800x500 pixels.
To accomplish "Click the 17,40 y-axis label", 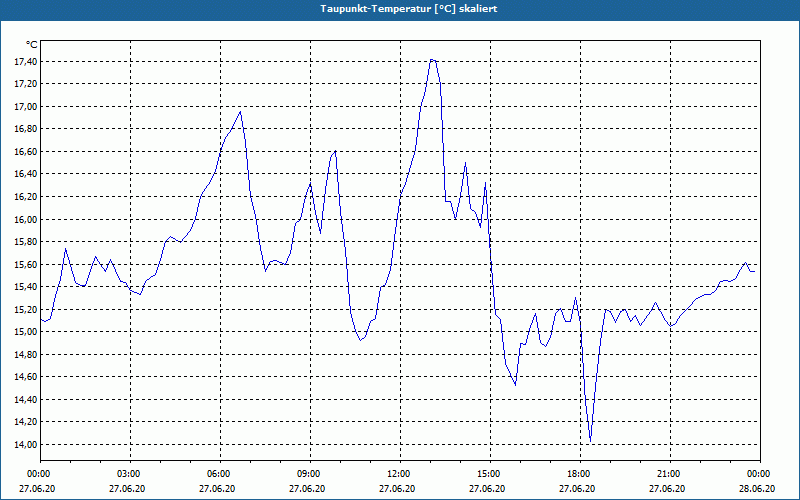I will pyautogui.click(x=26, y=62).
